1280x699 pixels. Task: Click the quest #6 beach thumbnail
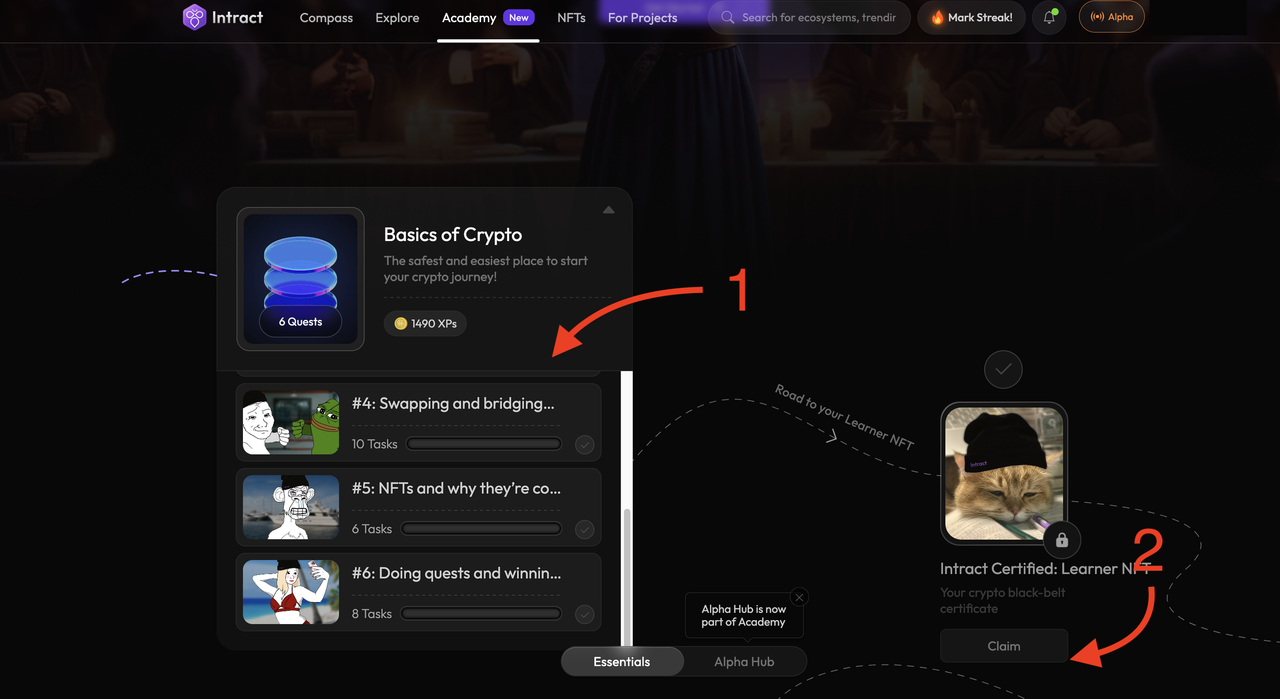pos(291,593)
